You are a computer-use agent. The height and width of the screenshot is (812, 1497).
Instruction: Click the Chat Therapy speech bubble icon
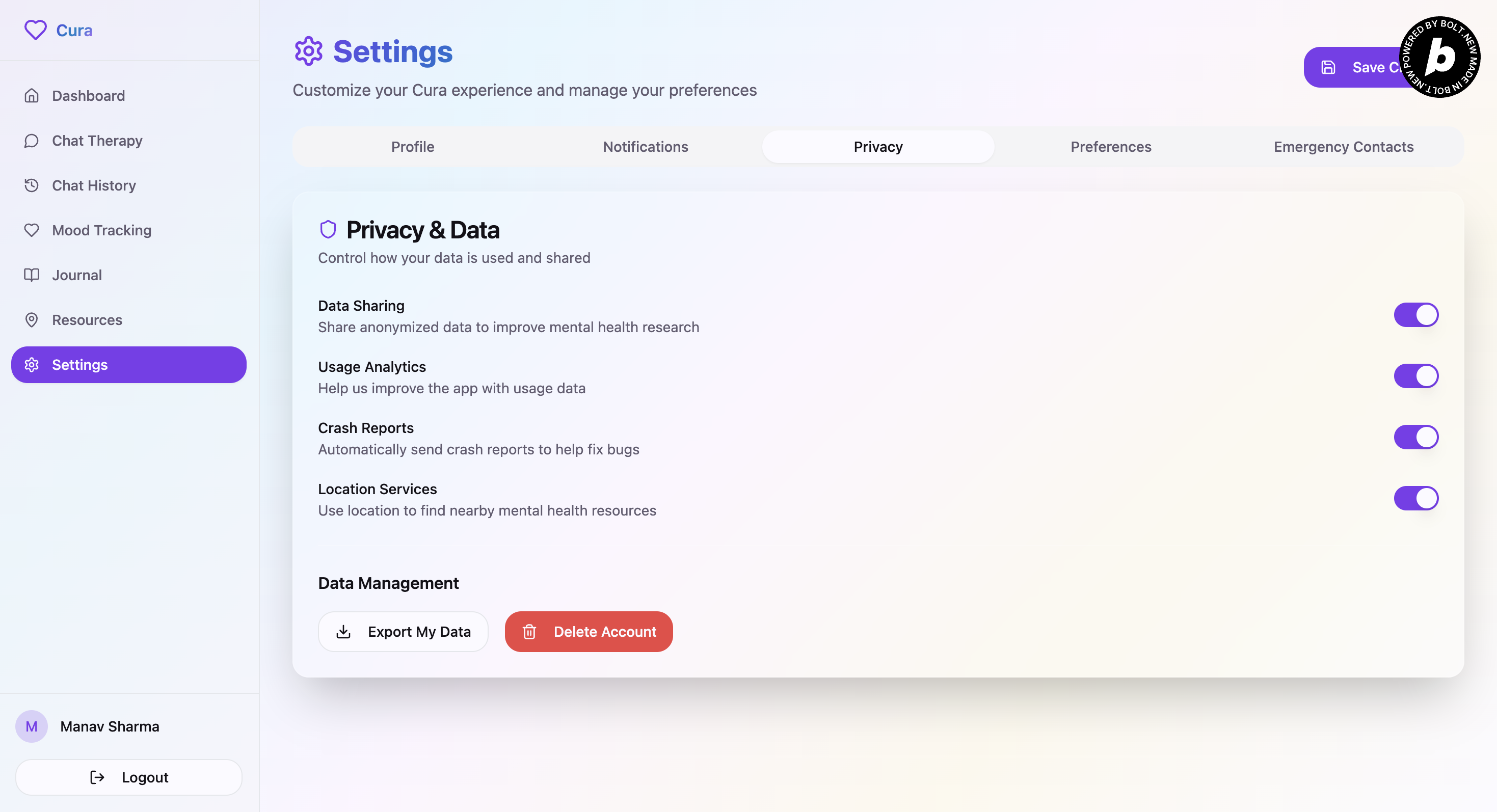tap(32, 141)
